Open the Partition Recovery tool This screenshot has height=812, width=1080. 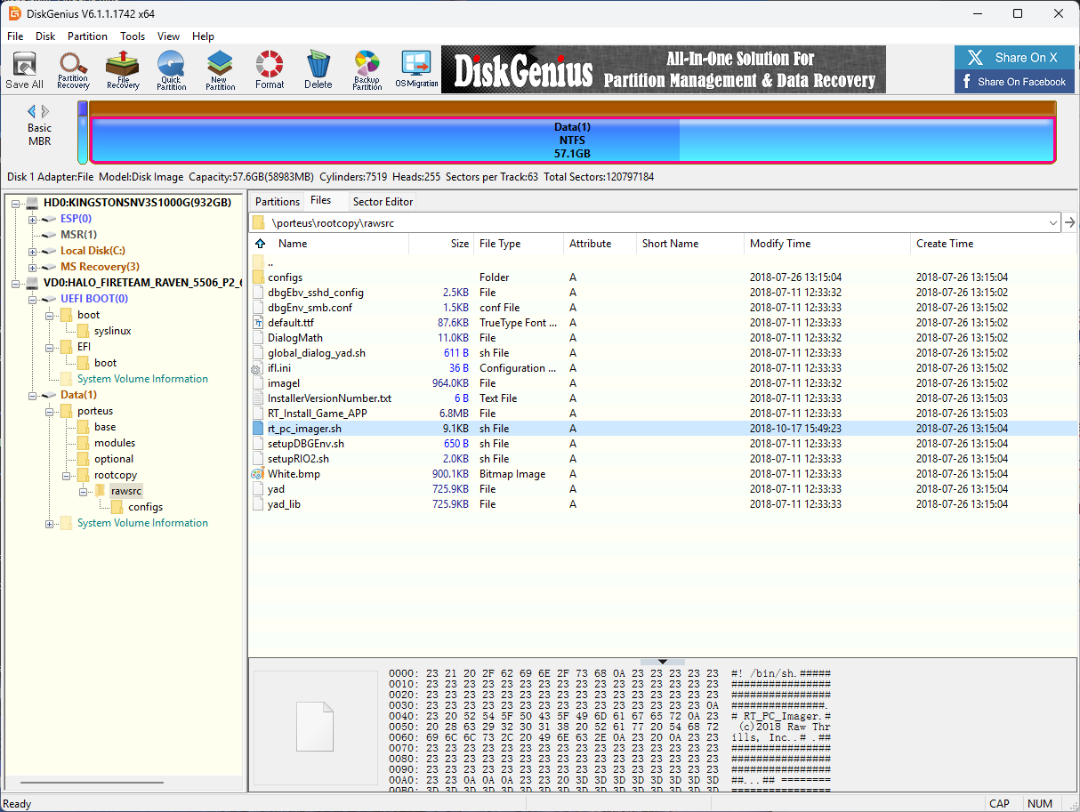tap(73, 70)
